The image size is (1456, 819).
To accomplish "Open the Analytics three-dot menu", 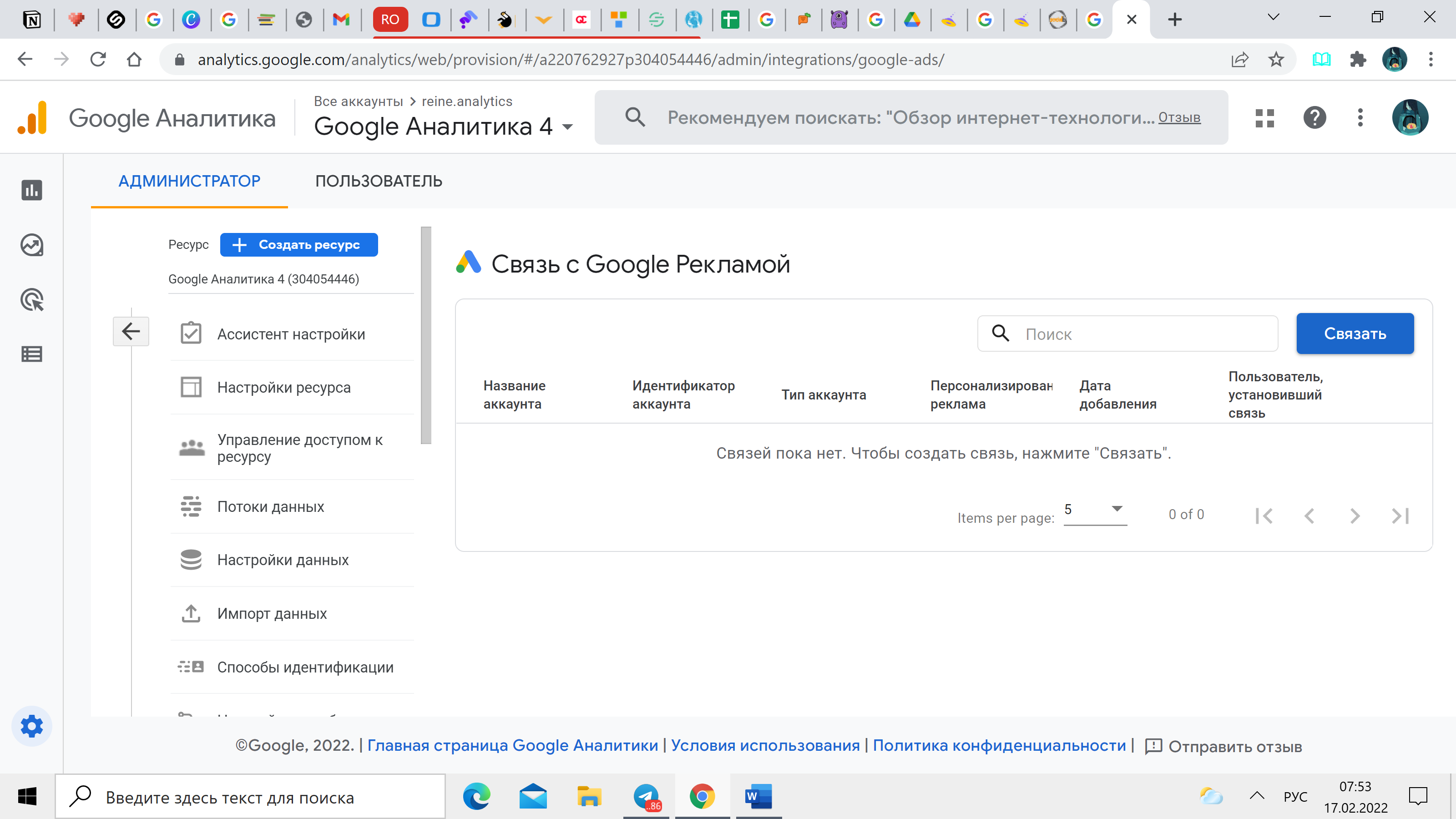I will [1360, 117].
